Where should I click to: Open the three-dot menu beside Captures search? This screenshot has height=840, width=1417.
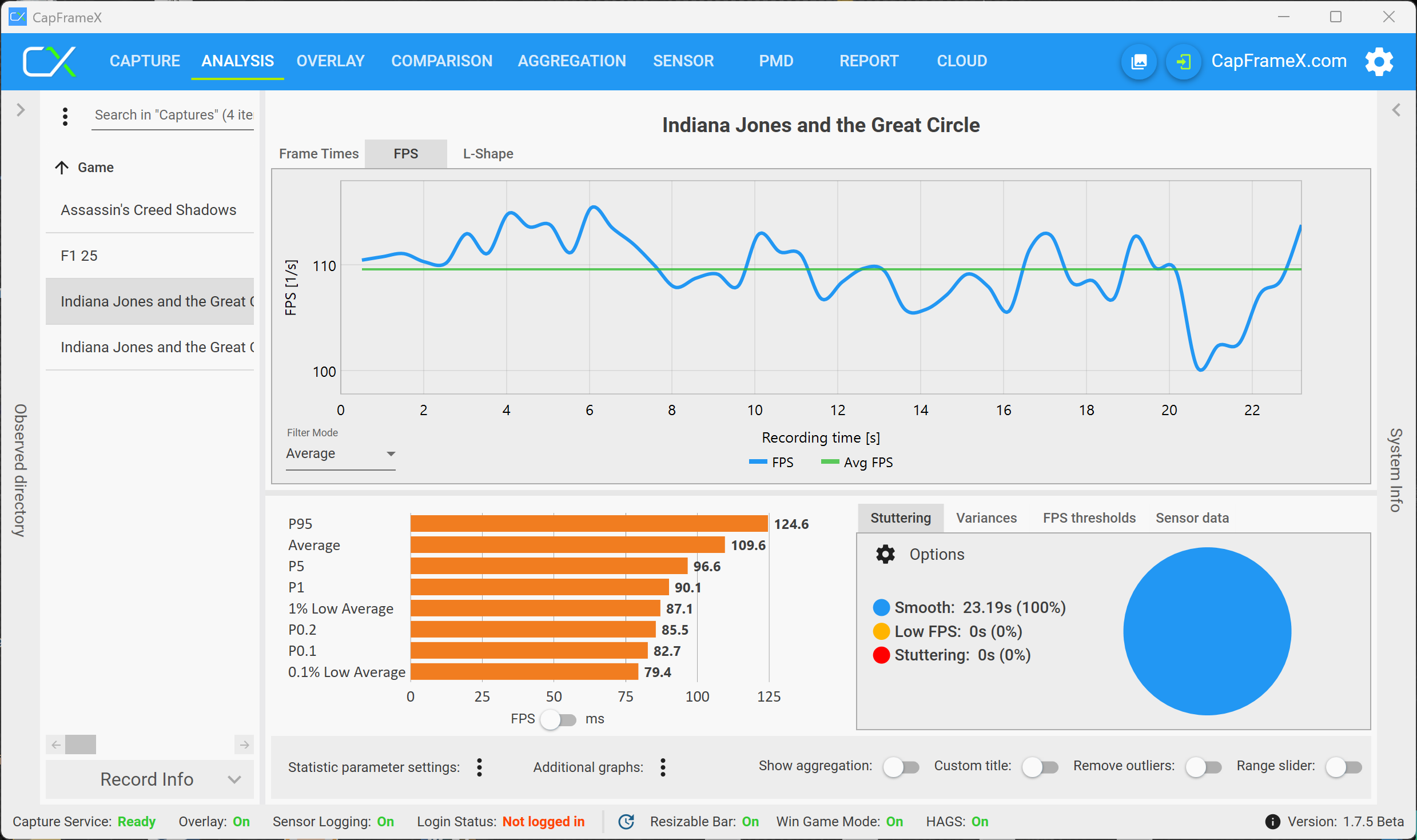(65, 117)
